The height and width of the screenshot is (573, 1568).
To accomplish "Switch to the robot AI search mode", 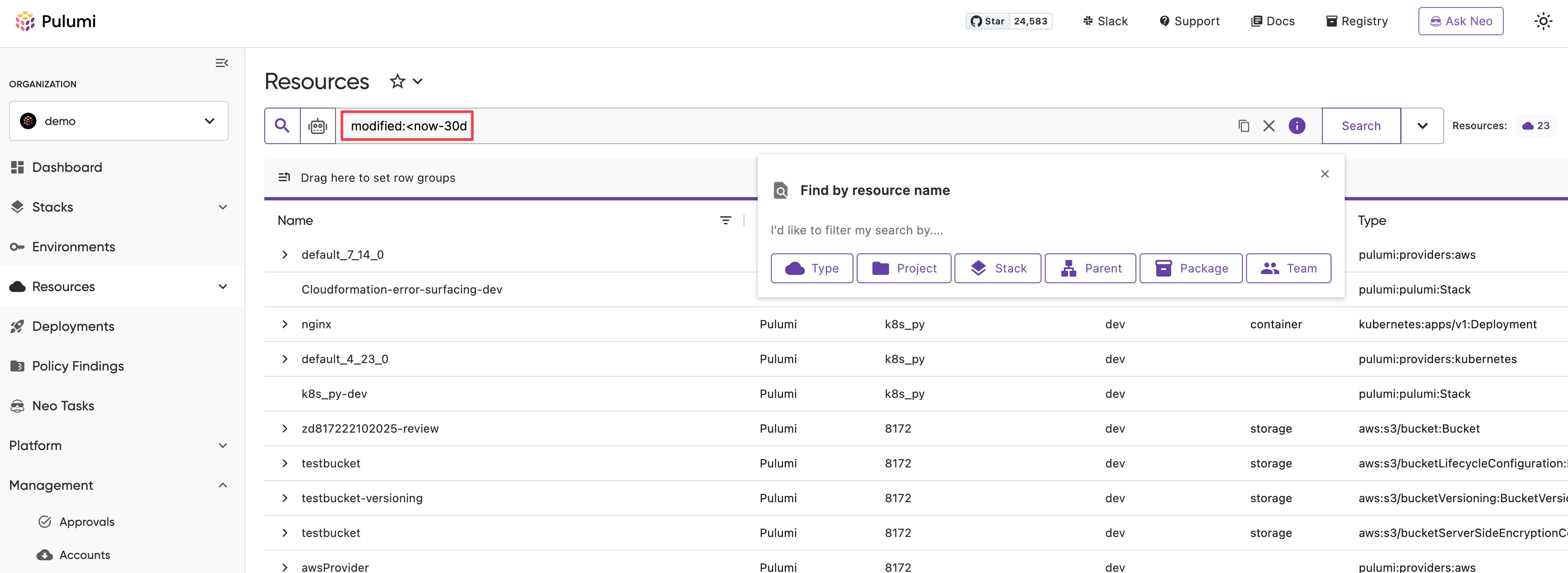I will pos(318,126).
